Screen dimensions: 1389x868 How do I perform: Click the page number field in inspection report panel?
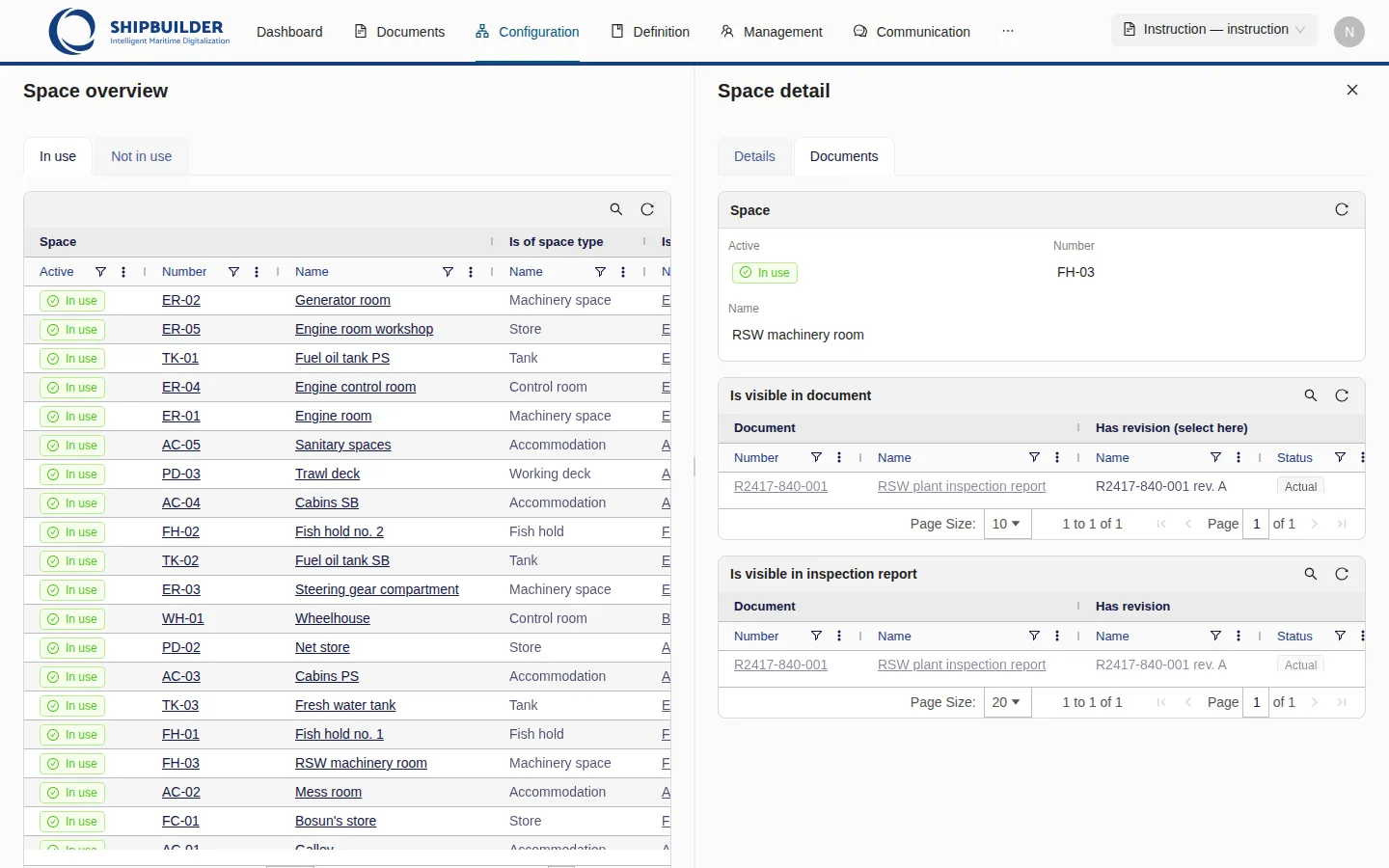(x=1256, y=702)
